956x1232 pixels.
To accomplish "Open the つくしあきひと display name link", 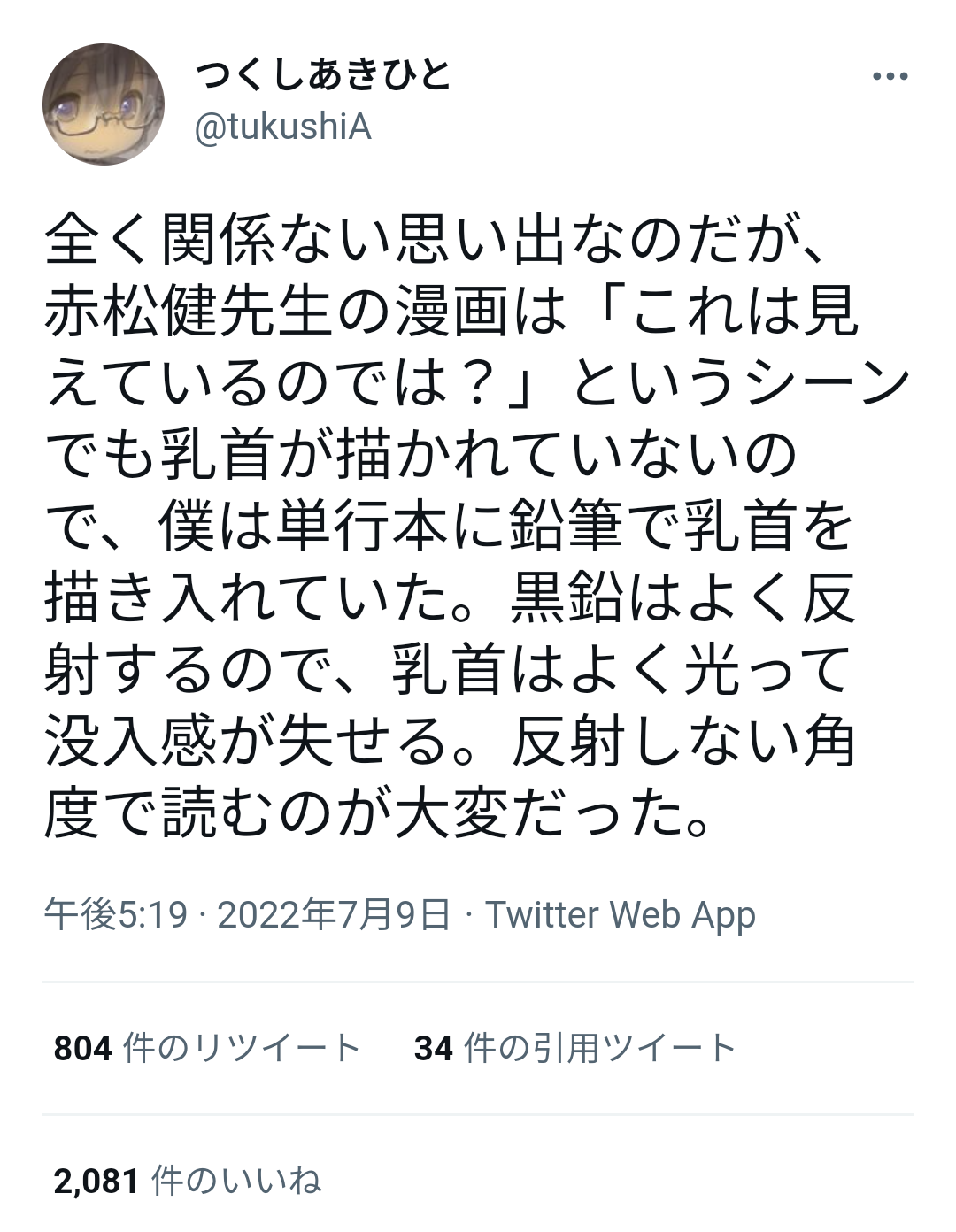I will (323, 77).
